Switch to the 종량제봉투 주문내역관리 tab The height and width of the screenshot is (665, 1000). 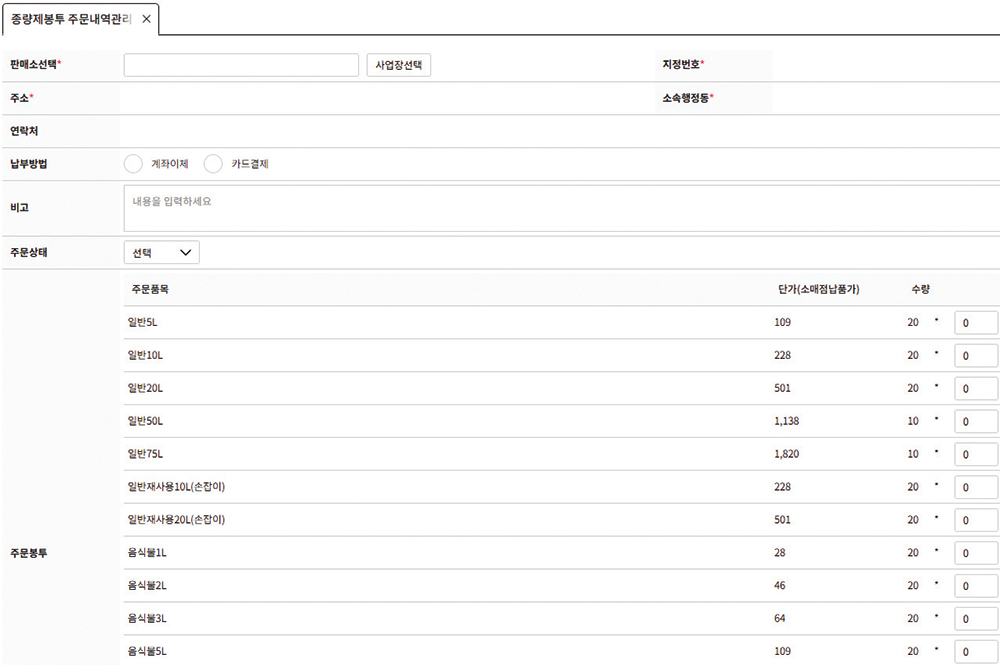coord(70,19)
